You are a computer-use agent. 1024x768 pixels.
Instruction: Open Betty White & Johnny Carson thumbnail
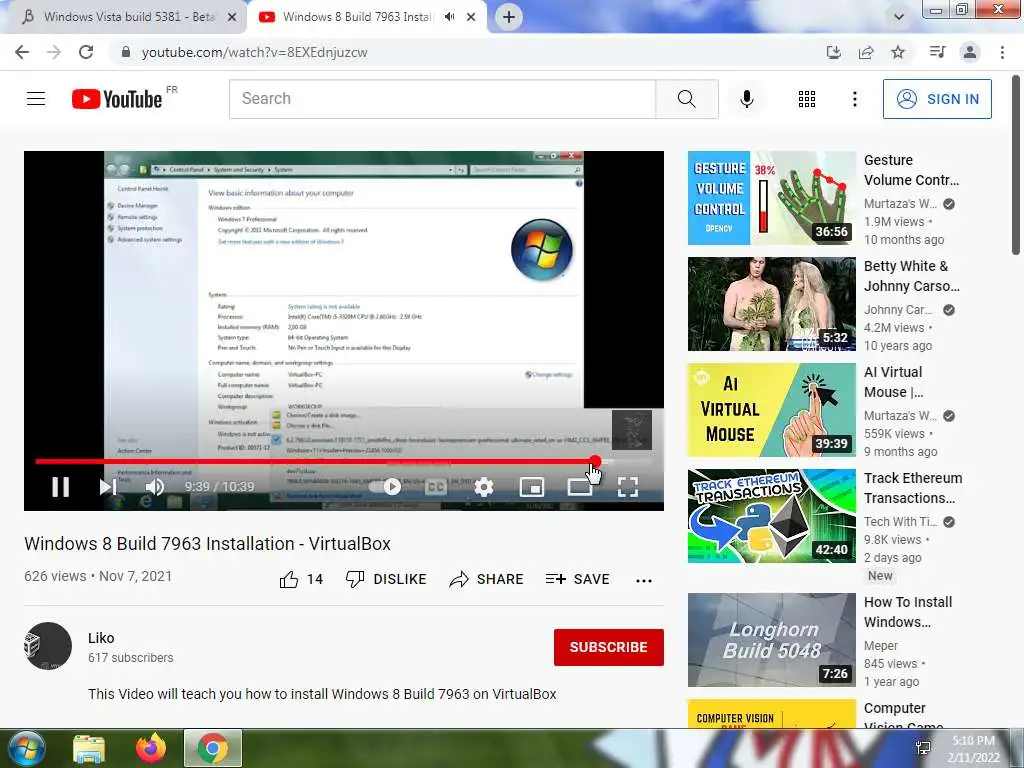(x=771, y=304)
